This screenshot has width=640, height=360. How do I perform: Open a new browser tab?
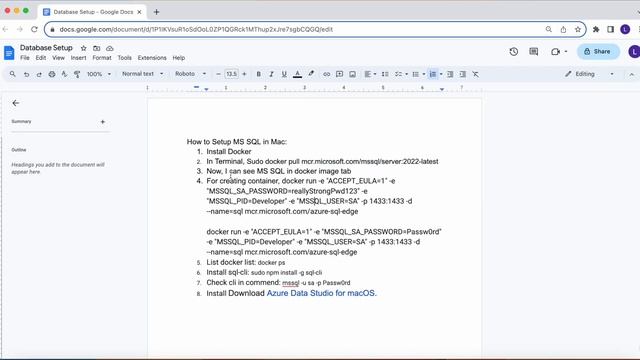156,12
